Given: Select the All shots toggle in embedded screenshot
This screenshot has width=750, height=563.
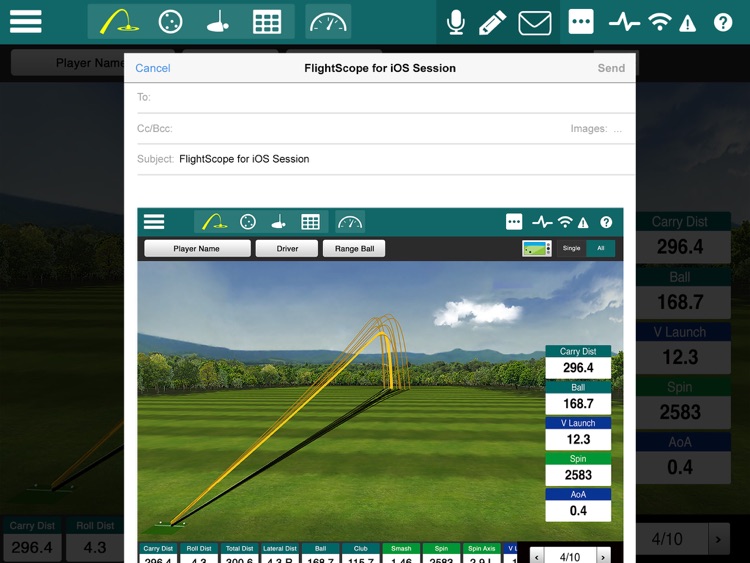Looking at the screenshot, I should coord(601,248).
